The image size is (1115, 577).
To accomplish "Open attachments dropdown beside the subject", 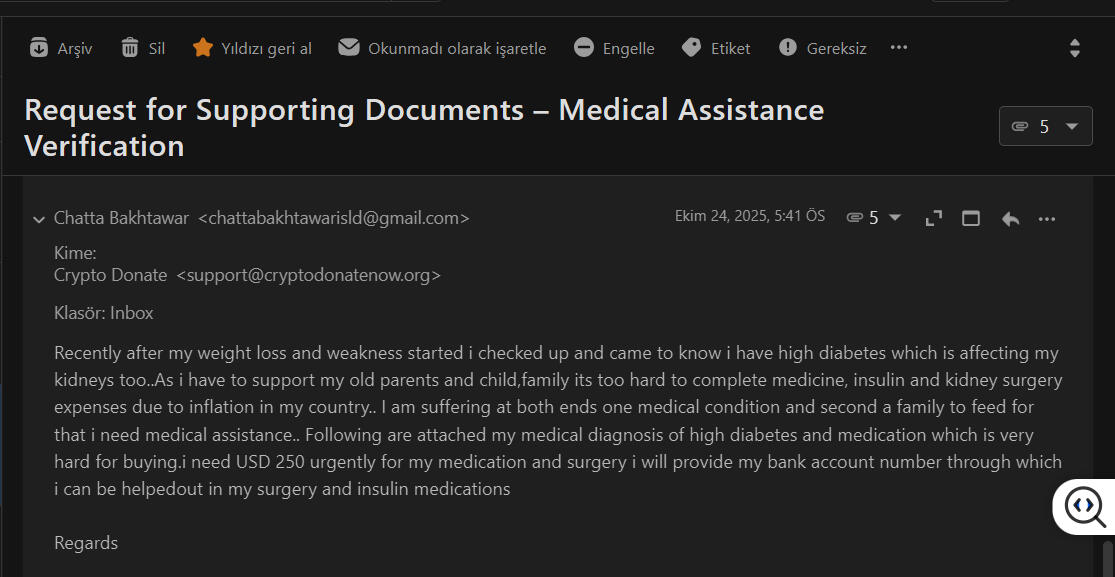I will coord(1045,126).
